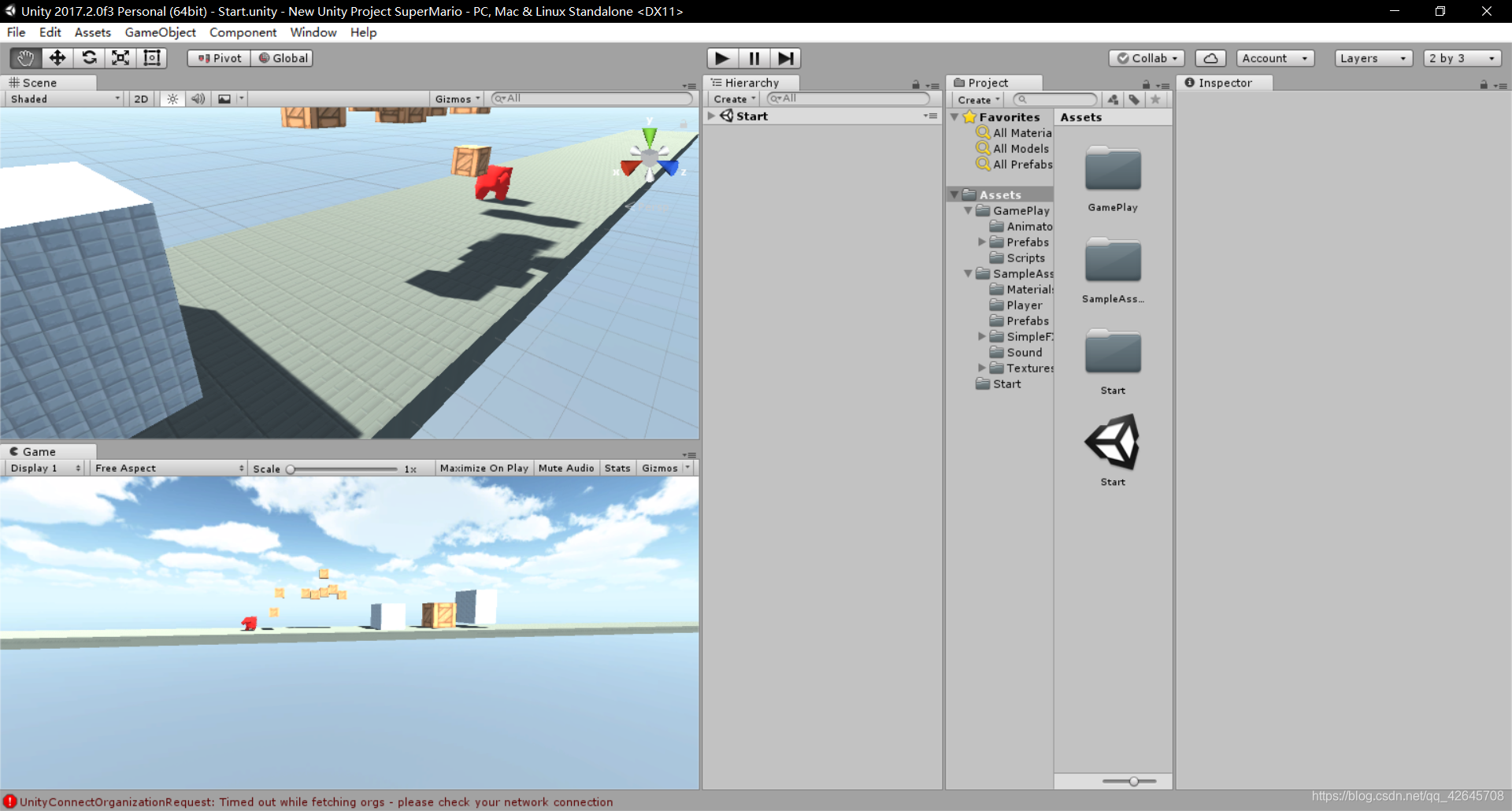Click the scene orientation gizmo
Image resolution: width=1512 pixels, height=811 pixels.
coord(649,157)
